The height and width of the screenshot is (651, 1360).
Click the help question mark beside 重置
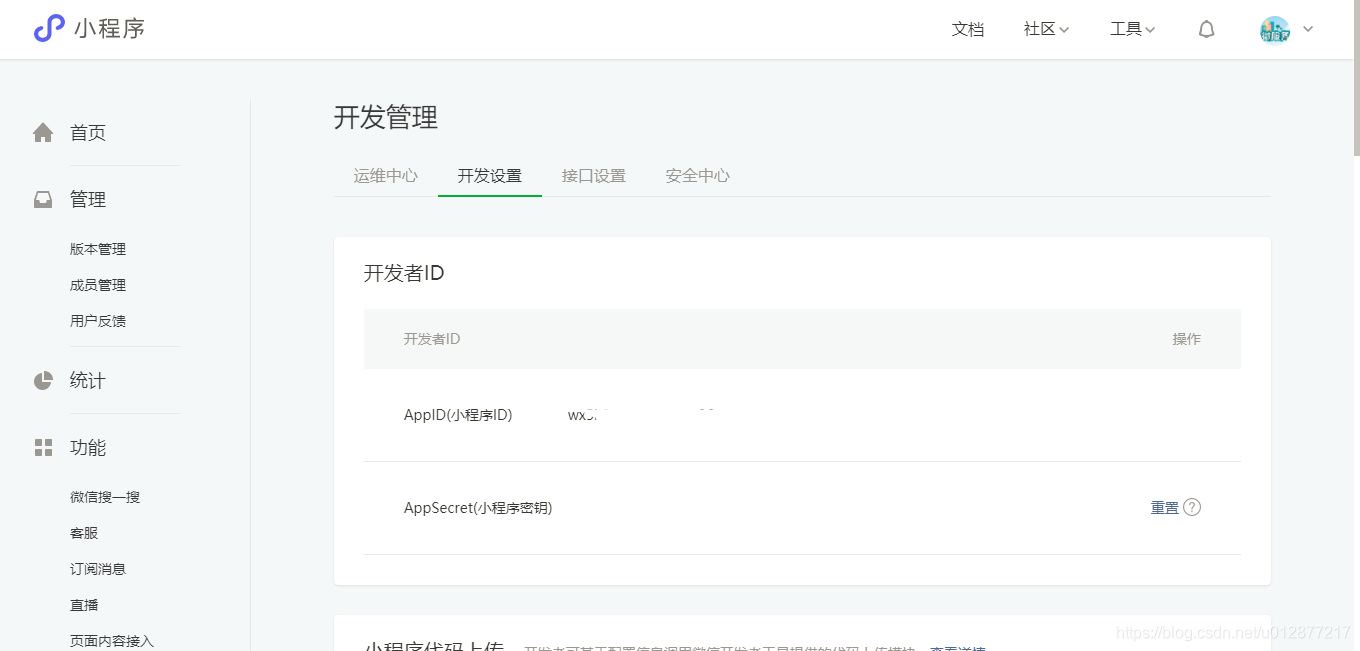[1192, 507]
